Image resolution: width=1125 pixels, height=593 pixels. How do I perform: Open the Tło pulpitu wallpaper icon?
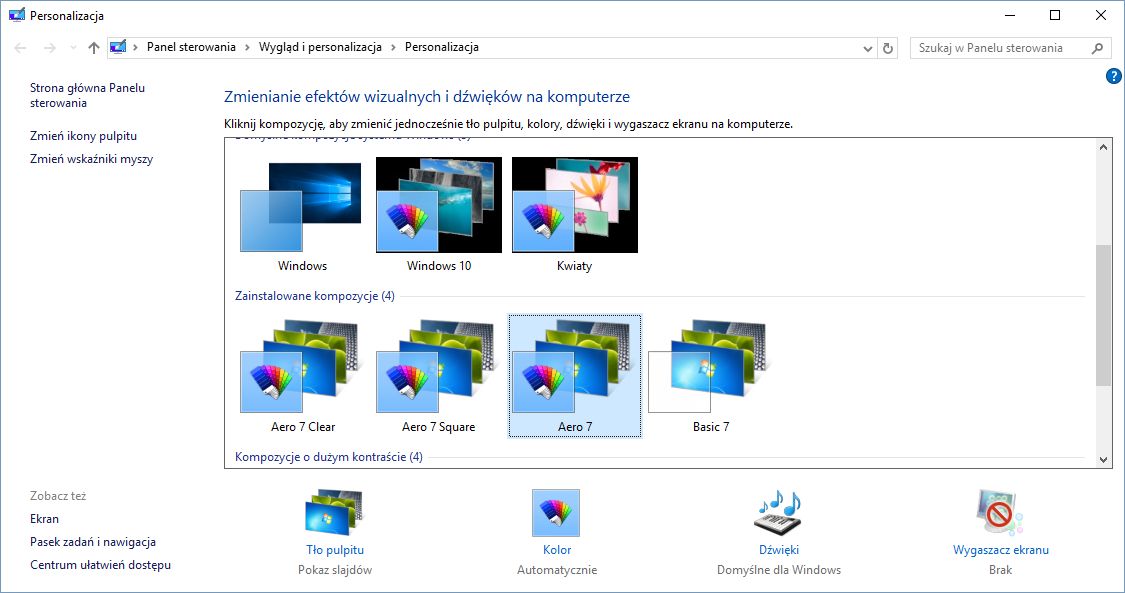(334, 512)
